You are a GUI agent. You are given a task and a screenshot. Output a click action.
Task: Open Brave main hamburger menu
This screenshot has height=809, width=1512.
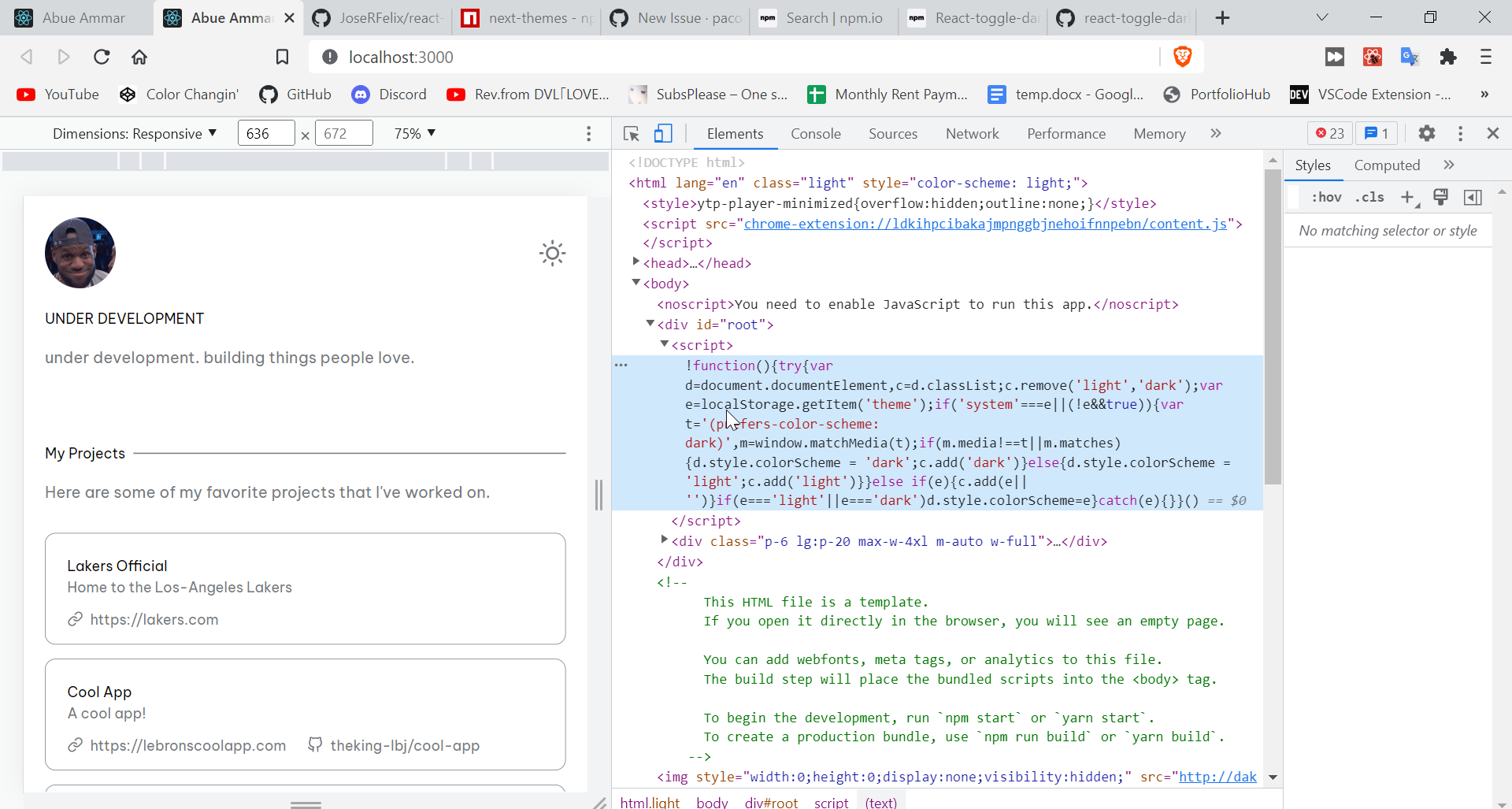[x=1485, y=57]
